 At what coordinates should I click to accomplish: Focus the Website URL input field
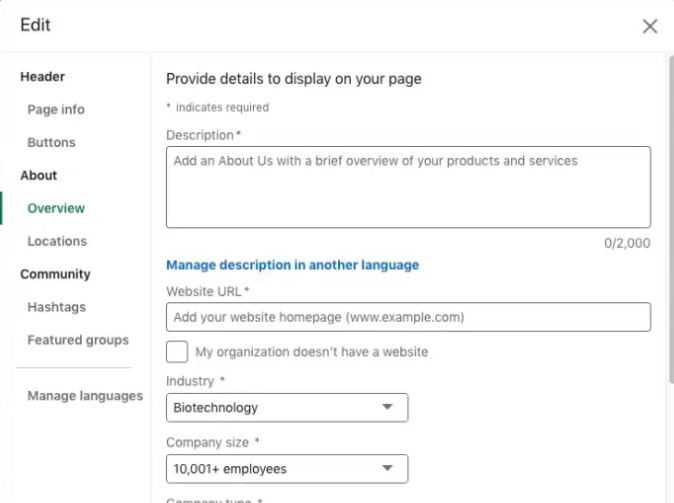point(408,317)
